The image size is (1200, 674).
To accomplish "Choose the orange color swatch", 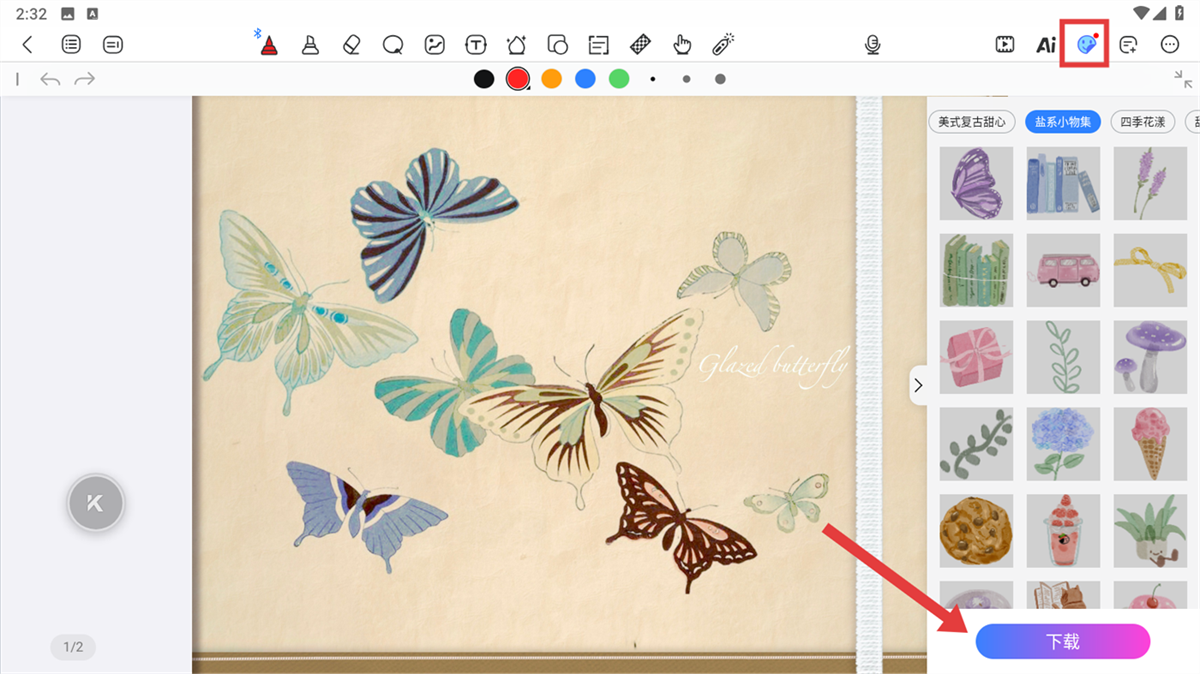I will coord(551,79).
